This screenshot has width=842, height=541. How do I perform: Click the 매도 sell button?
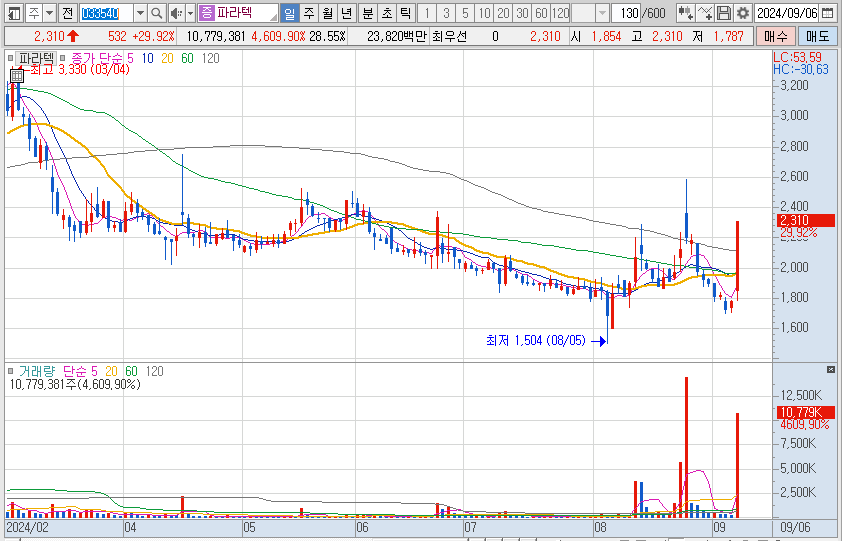tap(817, 37)
